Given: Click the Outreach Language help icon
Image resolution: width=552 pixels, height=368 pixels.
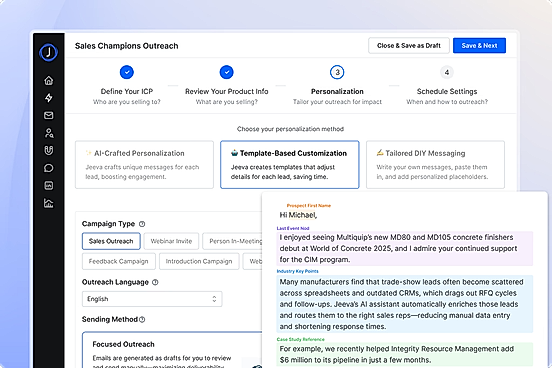Looking at the screenshot, I should [155, 282].
